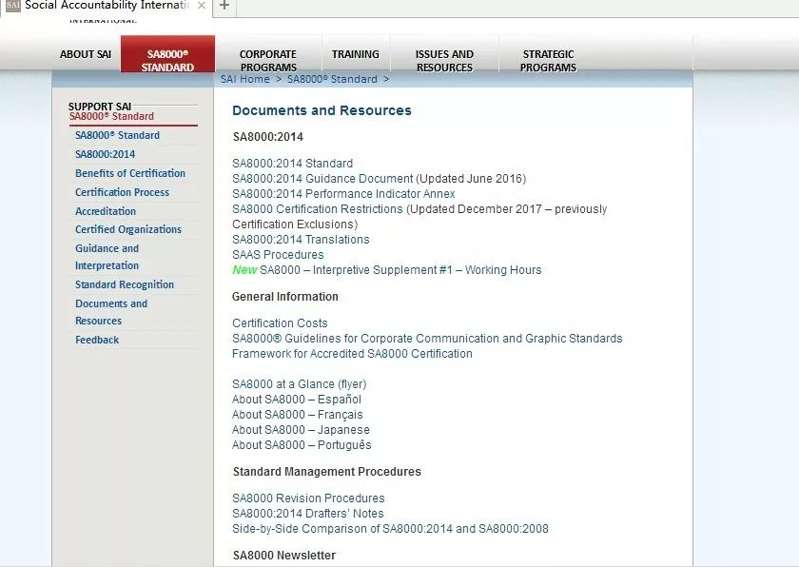Click the SAI Home breadcrumb link

245,79
